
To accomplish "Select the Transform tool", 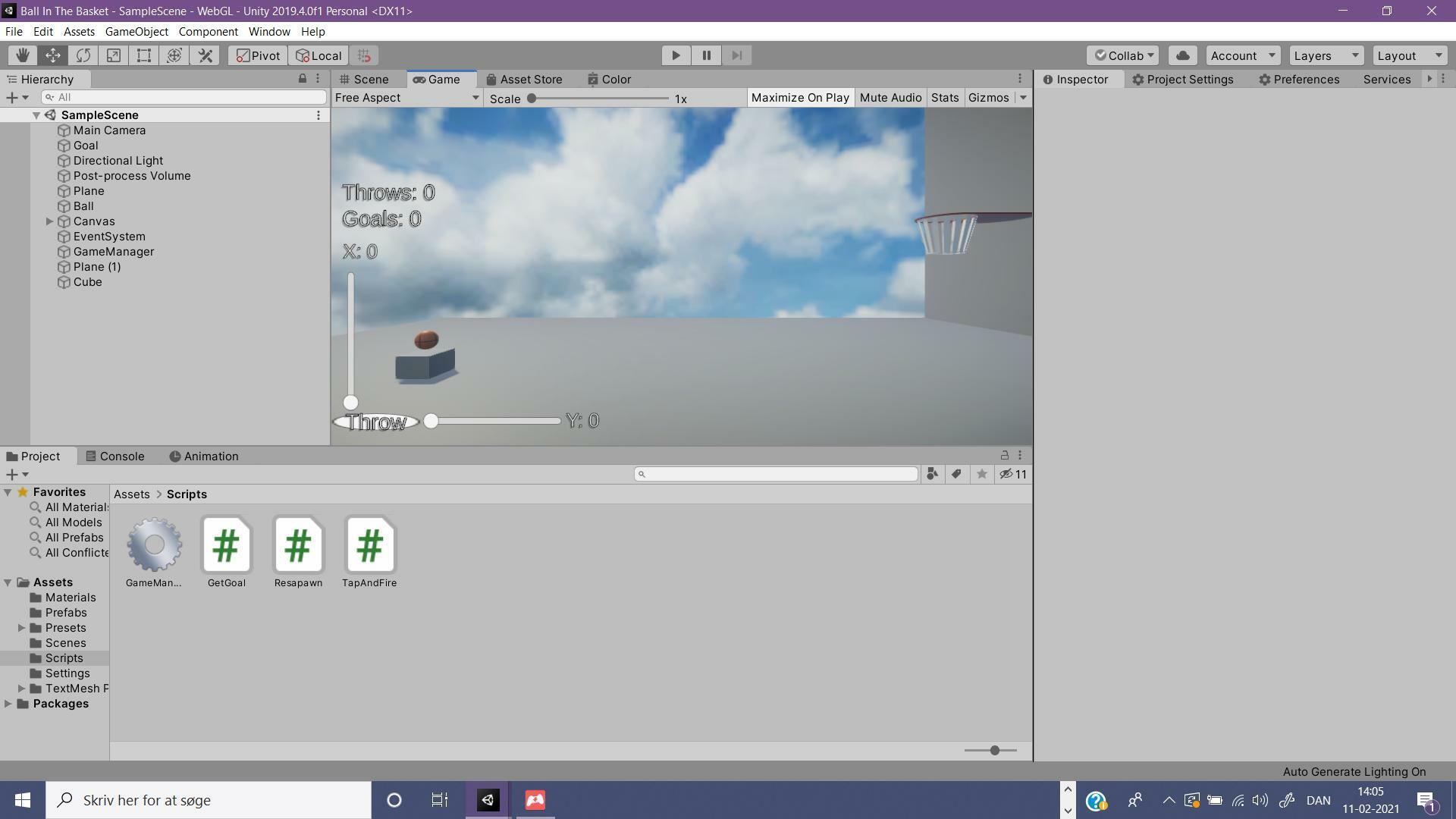I will 174,55.
